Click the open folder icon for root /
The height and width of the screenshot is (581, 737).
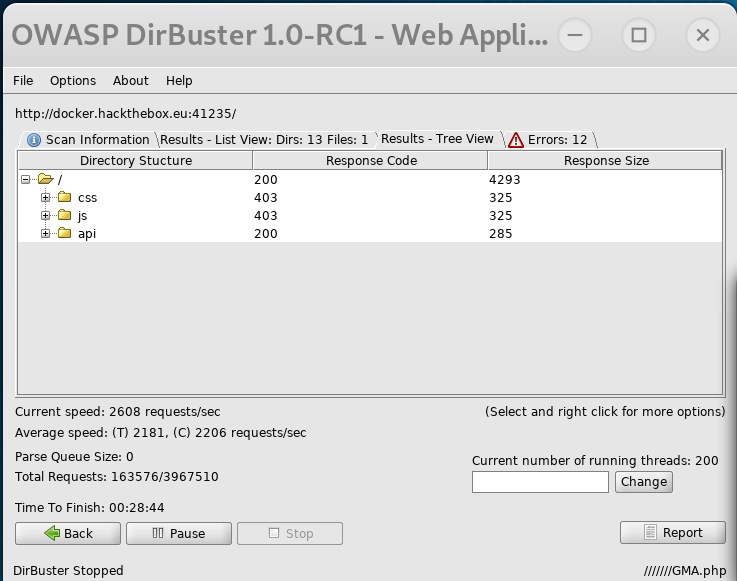[46, 179]
